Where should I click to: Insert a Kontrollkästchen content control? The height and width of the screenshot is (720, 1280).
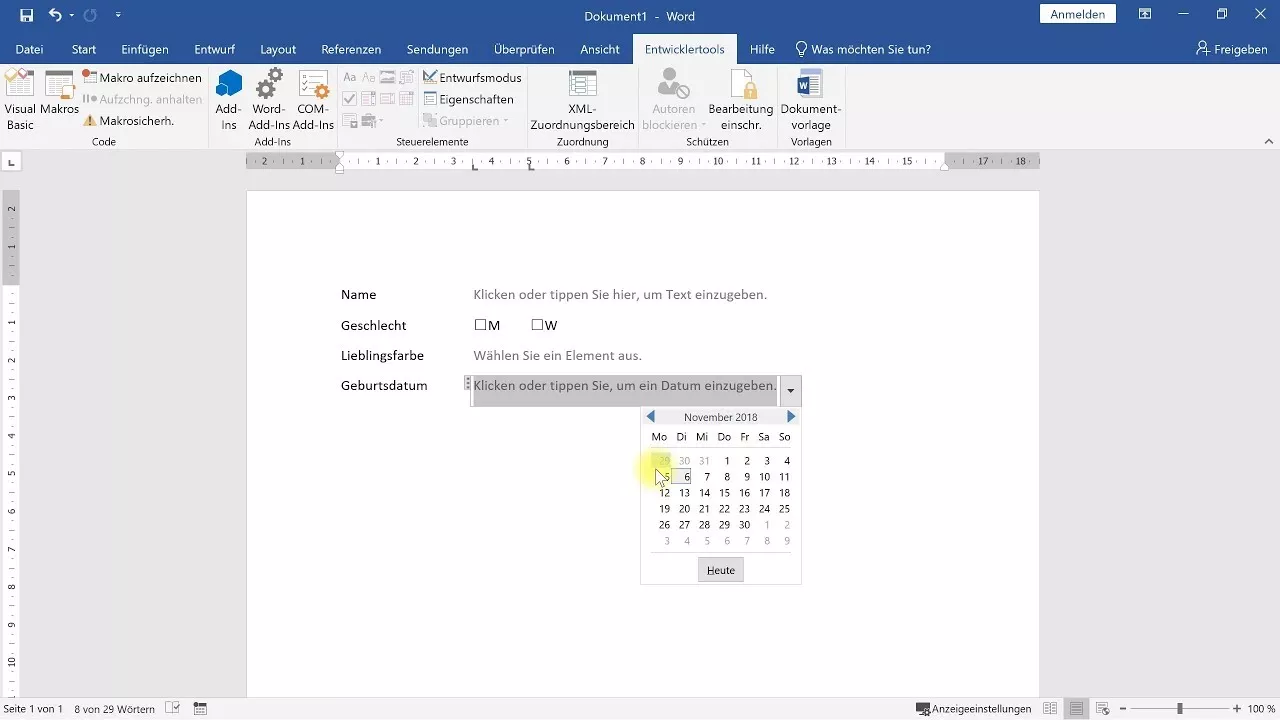349,98
